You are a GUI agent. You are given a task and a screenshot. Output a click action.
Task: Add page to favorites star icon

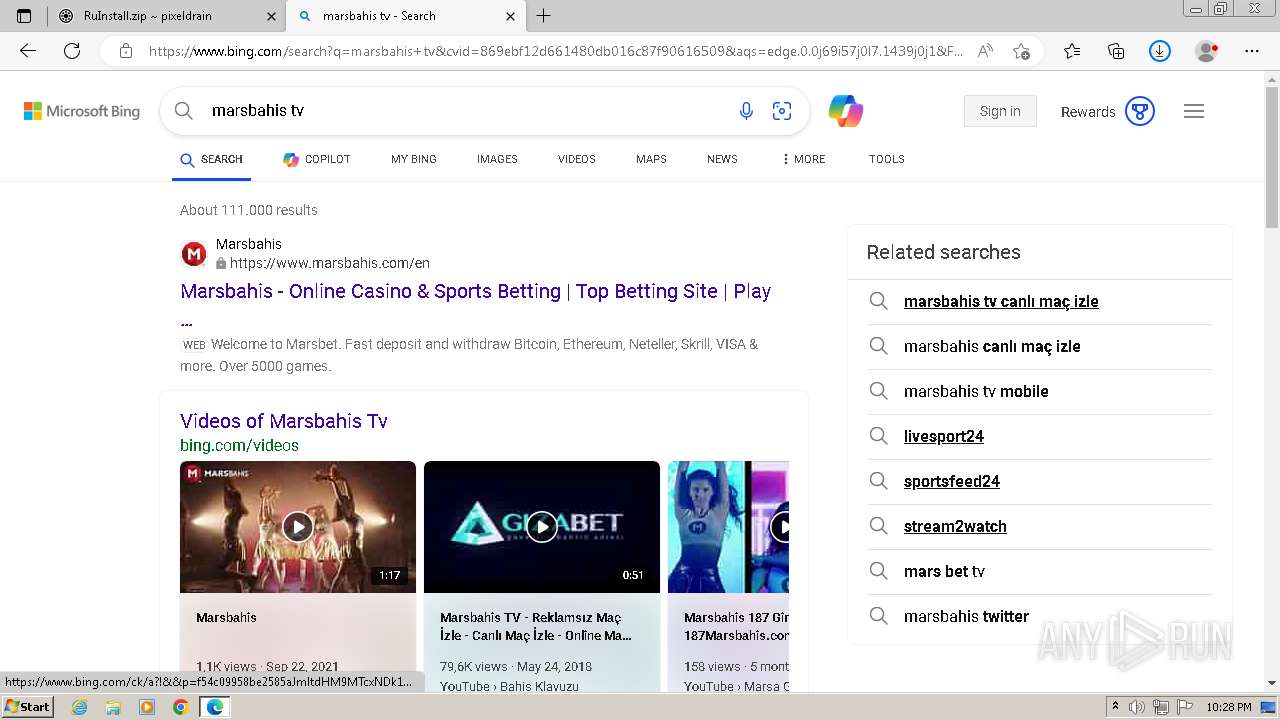click(1021, 51)
